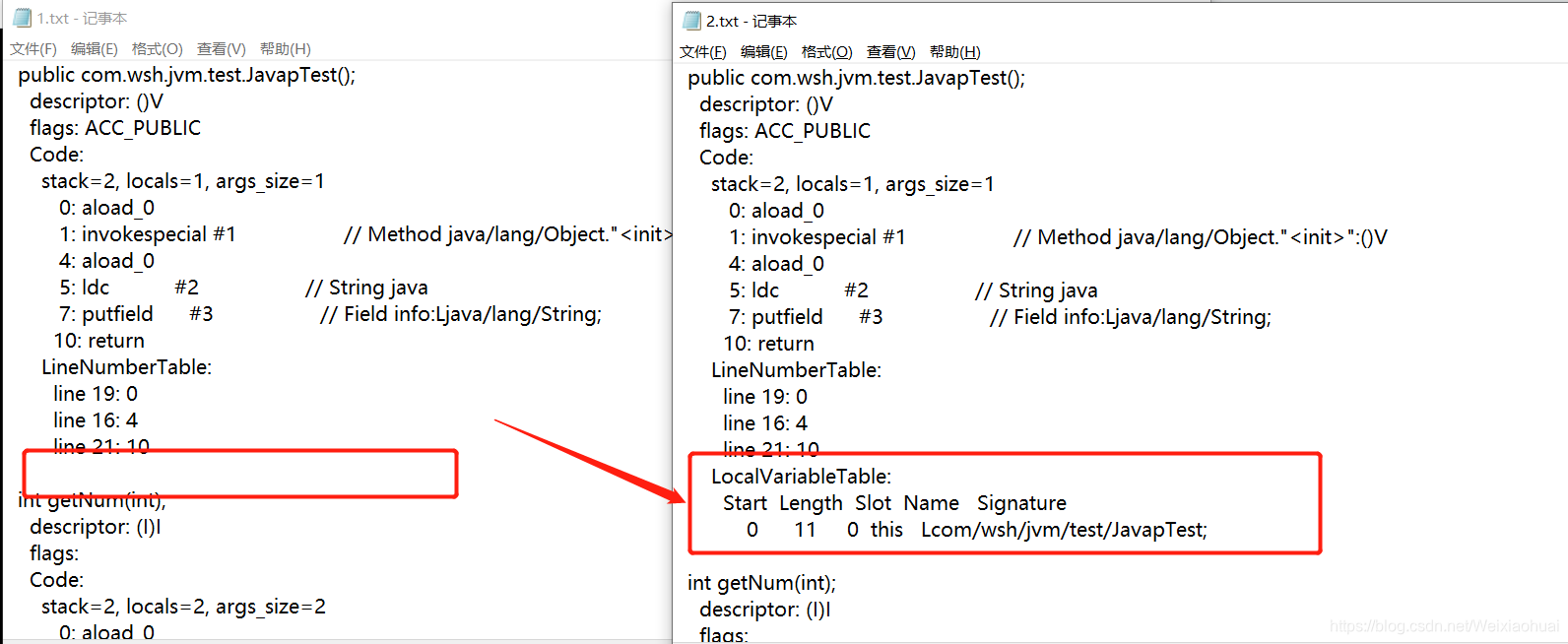This screenshot has height=644, width=1568.
Task: Click 'stack=2, locals=2, args_size=2' in 1.txt
Action: click(x=183, y=607)
